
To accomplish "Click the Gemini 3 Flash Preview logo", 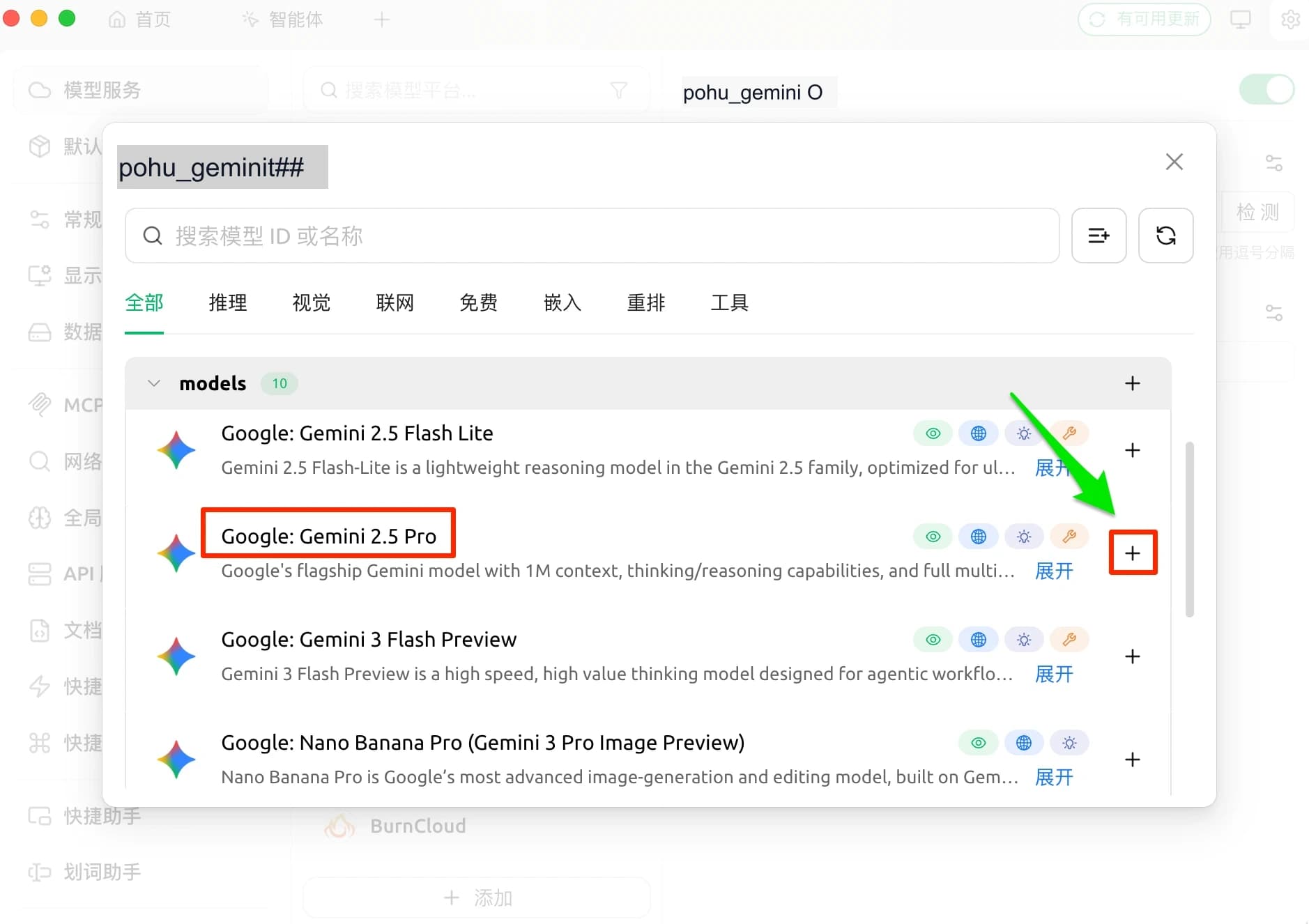I will pos(176,656).
